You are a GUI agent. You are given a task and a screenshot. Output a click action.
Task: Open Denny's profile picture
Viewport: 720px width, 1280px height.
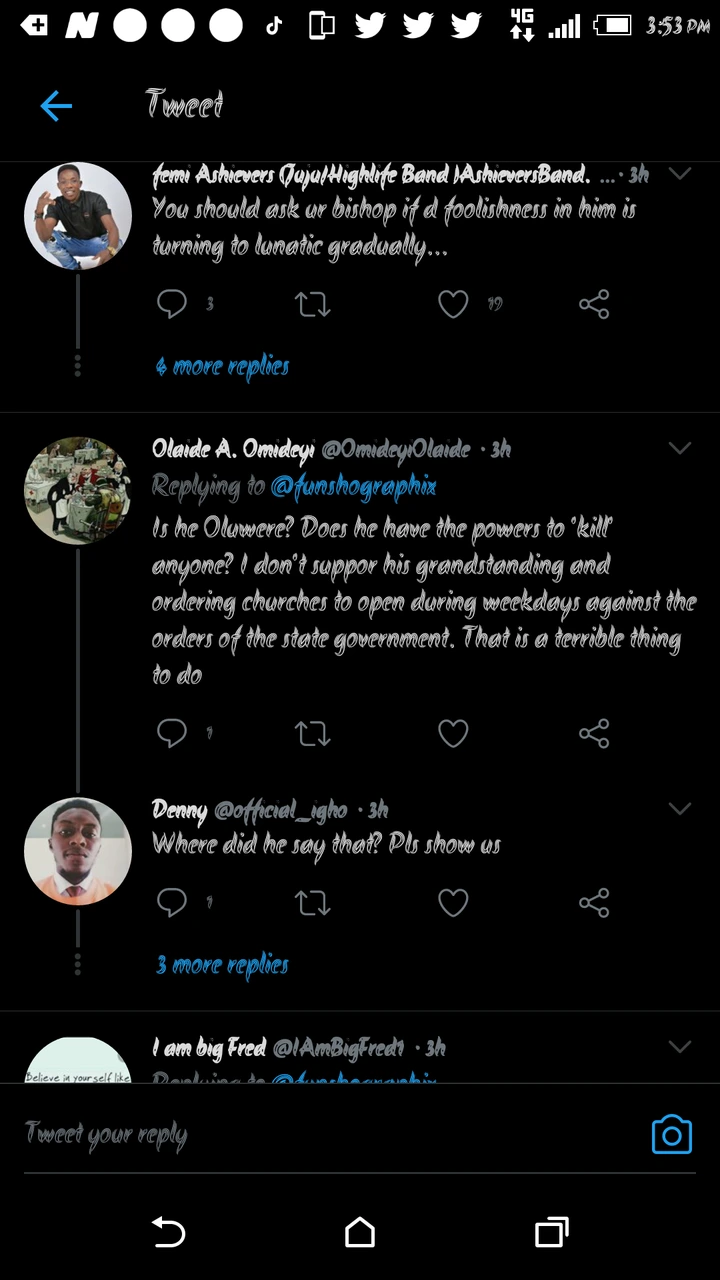coord(78,851)
